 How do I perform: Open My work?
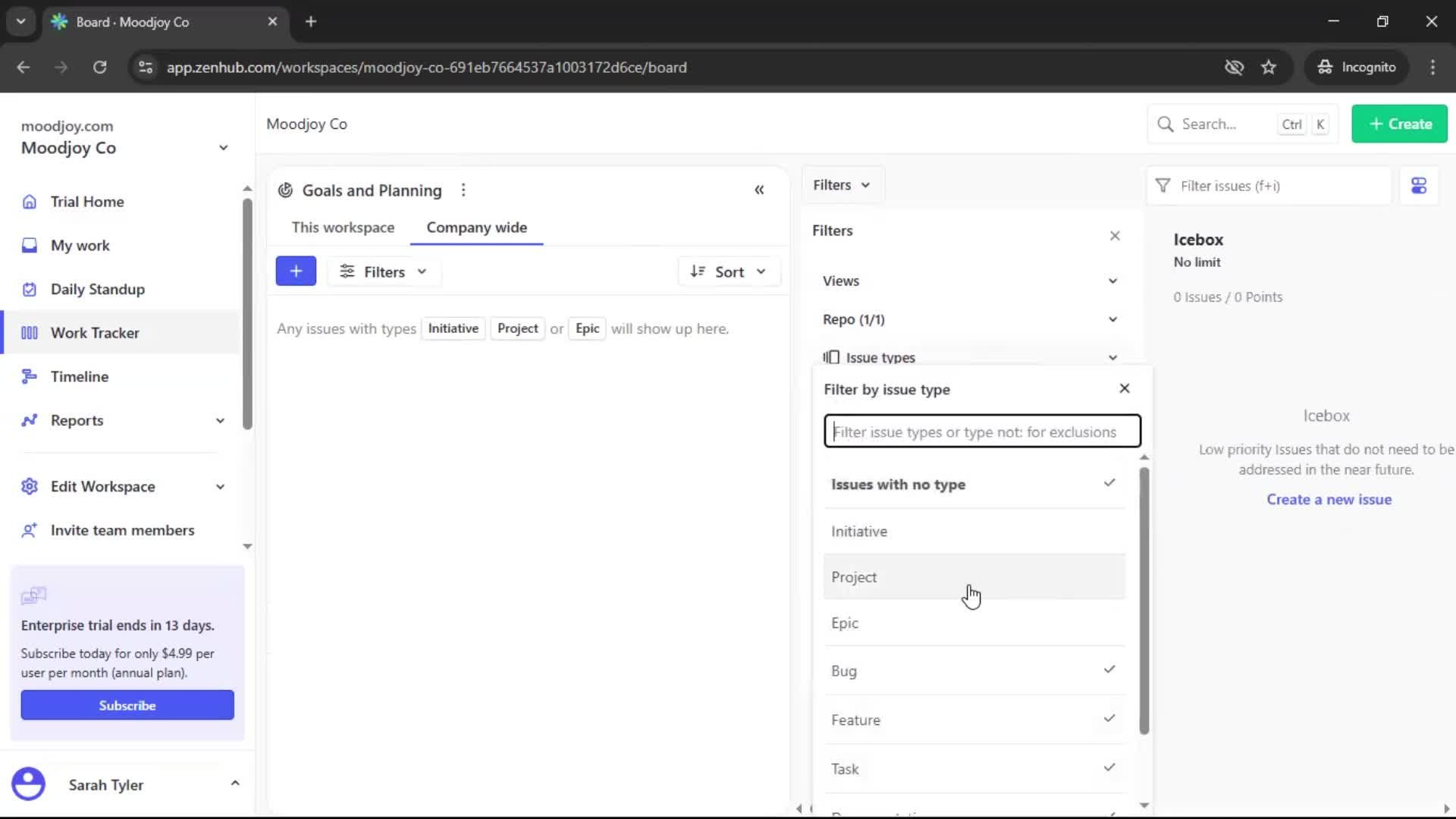coord(79,245)
